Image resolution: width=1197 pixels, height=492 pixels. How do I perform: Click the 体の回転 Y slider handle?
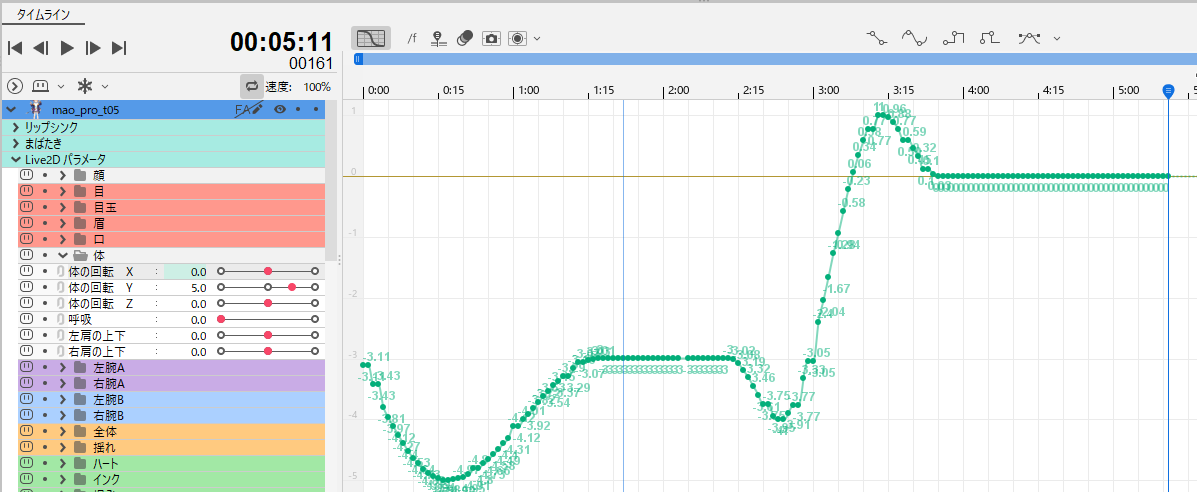point(291,287)
